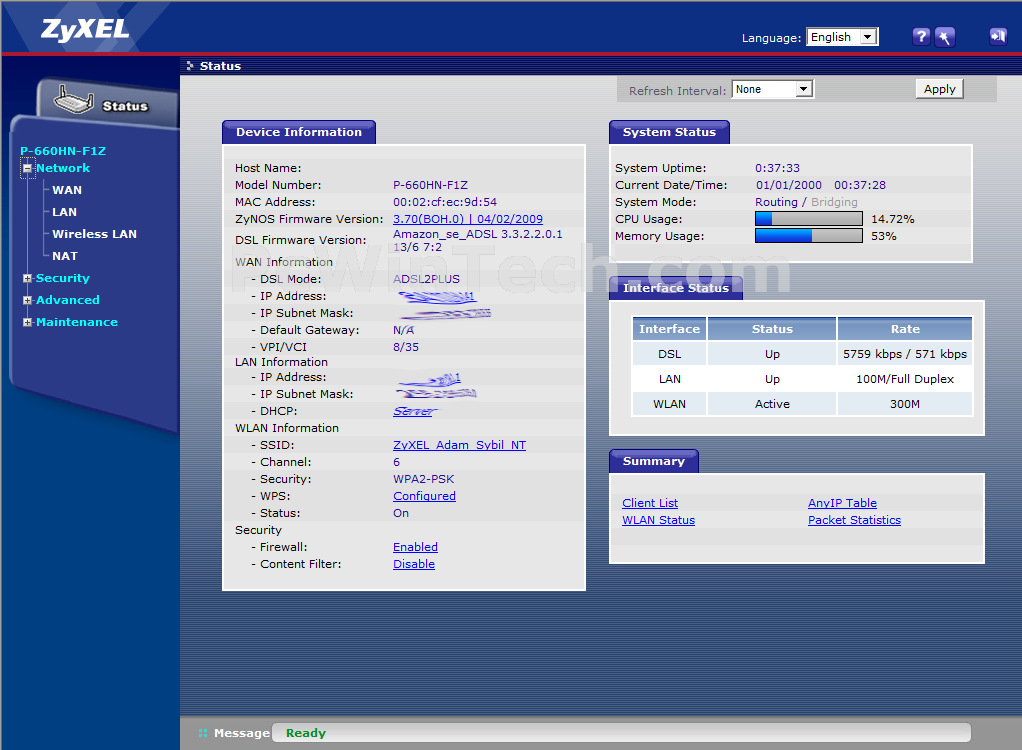Open the Firewall Enabled link

pos(415,547)
